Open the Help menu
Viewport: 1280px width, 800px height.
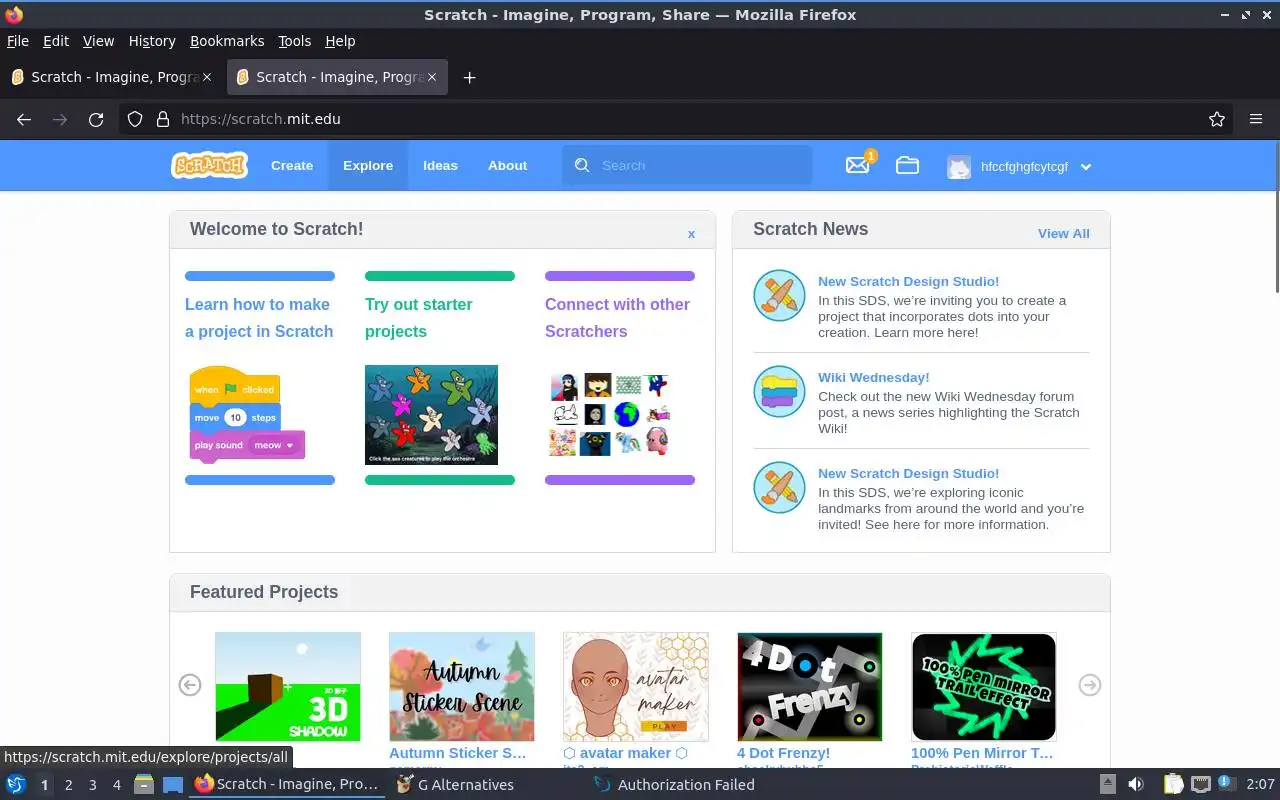coord(340,41)
